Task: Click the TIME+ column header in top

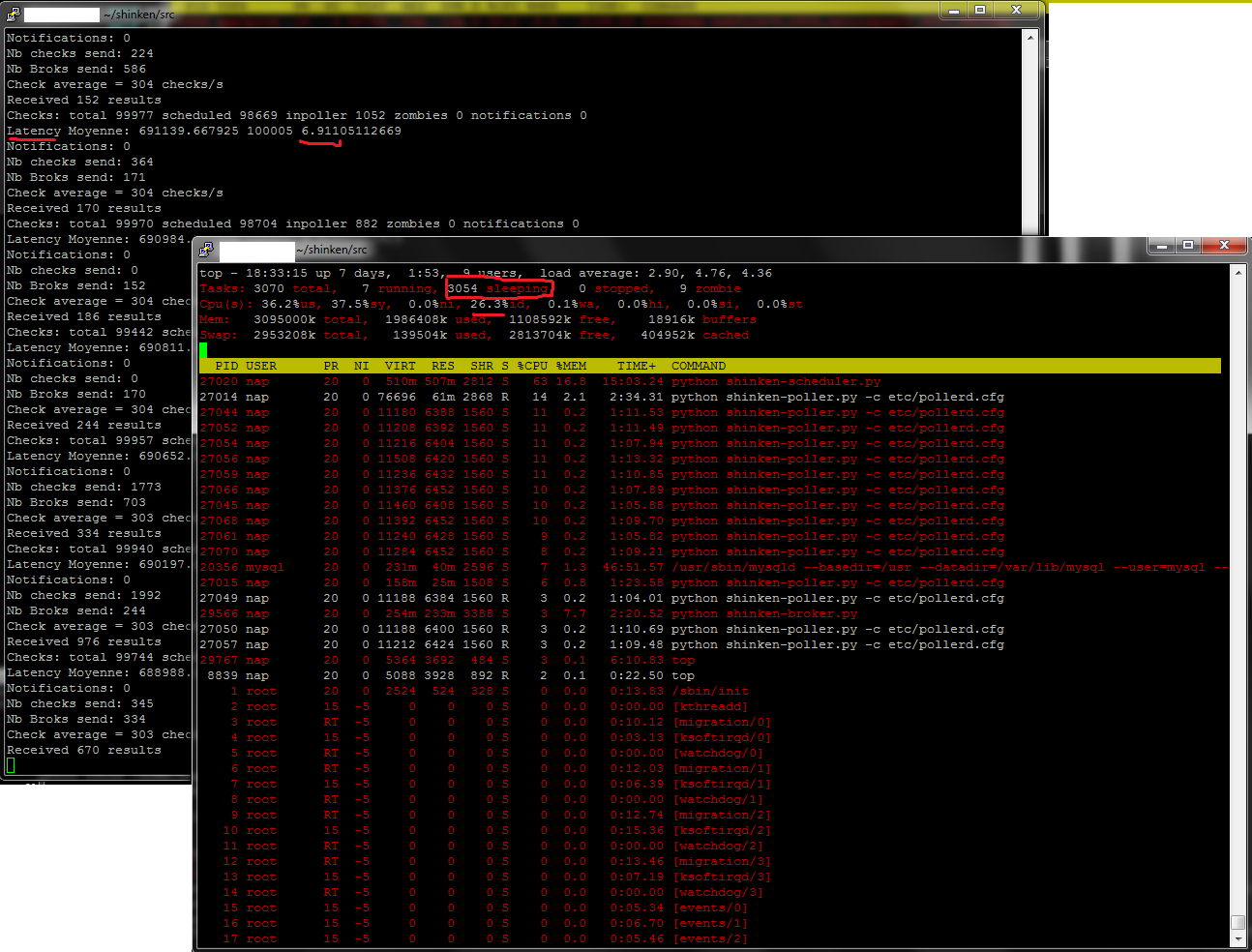Action: click(x=637, y=366)
